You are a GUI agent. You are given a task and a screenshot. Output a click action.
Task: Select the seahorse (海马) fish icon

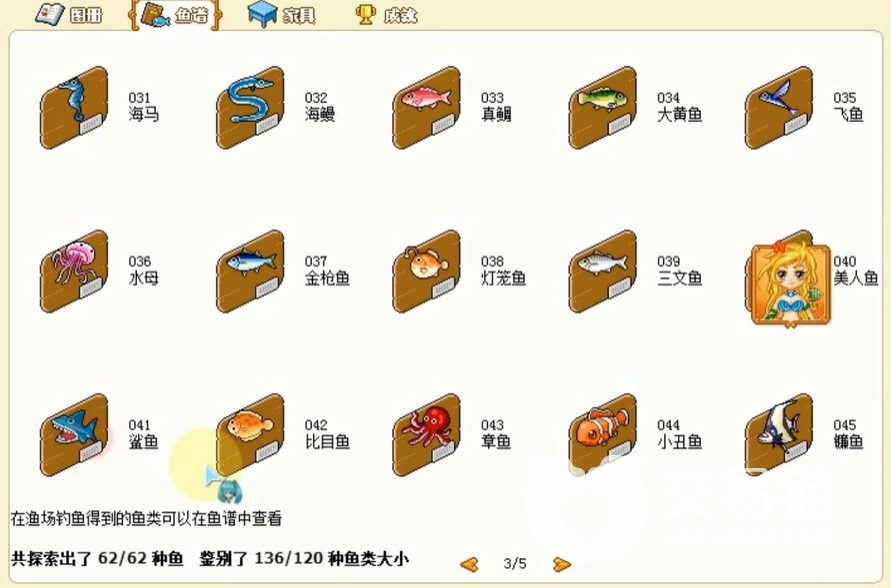coord(74,108)
